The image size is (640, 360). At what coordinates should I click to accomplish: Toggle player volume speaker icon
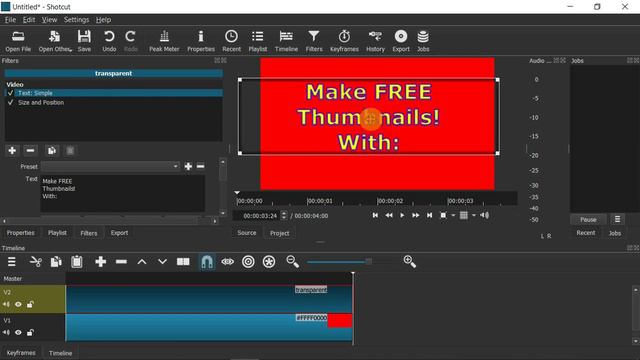click(484, 215)
